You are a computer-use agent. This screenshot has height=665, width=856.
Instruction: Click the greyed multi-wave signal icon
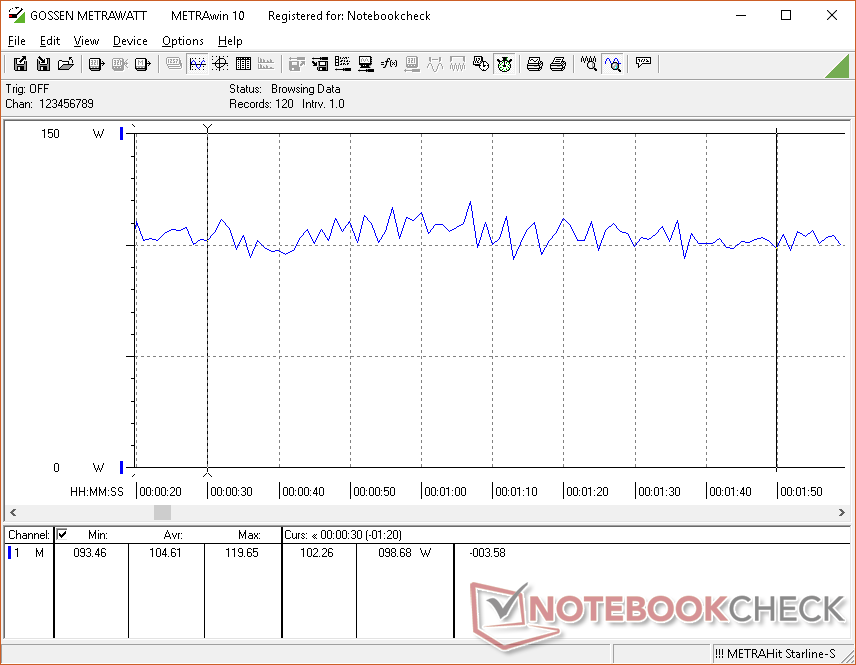[x=457, y=64]
